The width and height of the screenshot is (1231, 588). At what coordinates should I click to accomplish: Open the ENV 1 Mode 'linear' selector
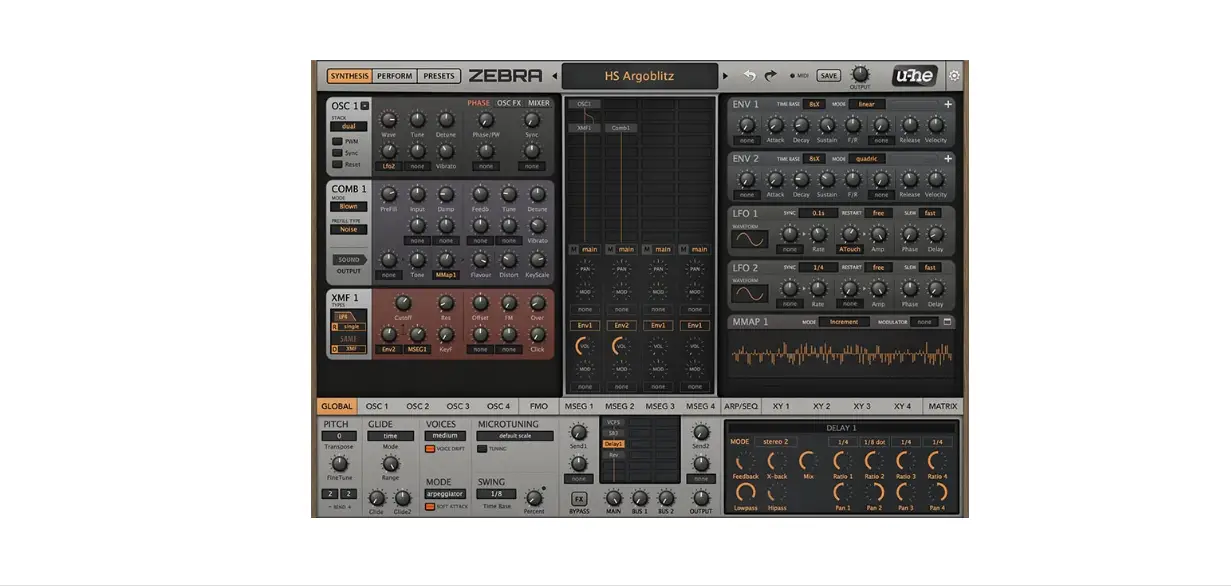coord(866,104)
